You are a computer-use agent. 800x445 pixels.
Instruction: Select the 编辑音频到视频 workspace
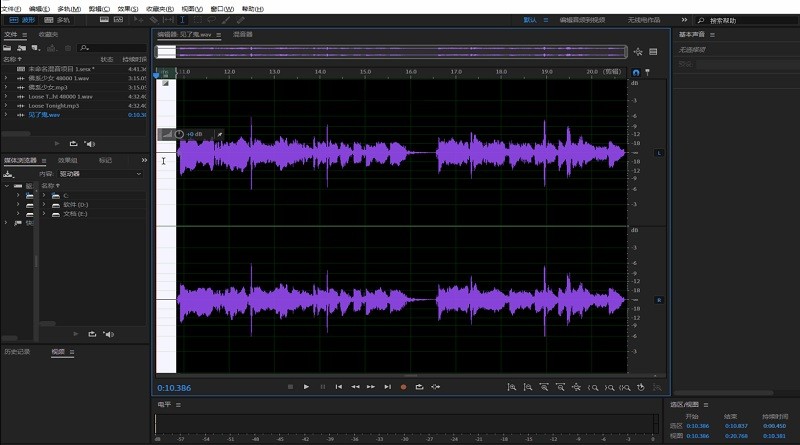(581, 19)
